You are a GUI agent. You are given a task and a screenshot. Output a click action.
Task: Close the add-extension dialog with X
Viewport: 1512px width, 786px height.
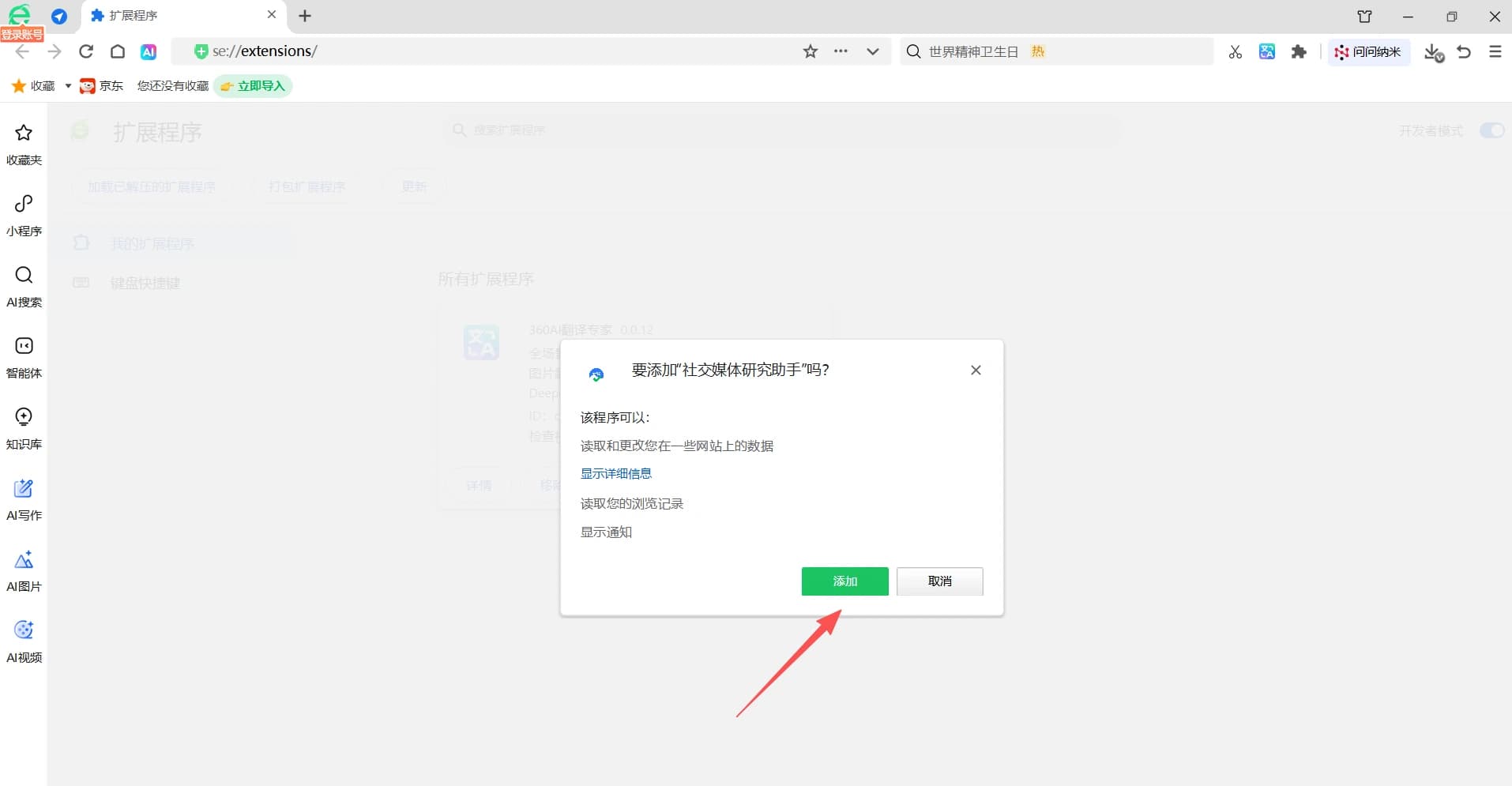[x=976, y=370]
